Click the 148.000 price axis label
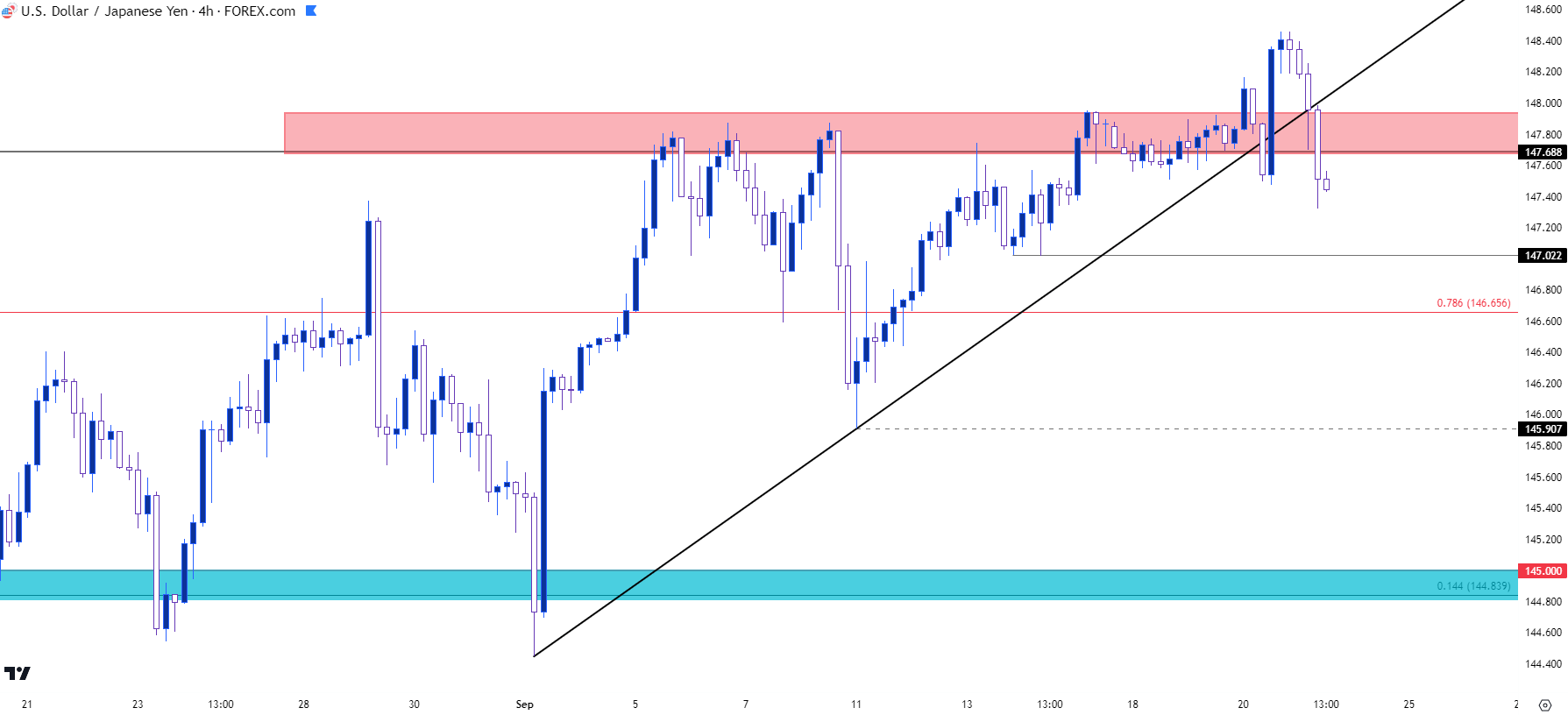This screenshot has width=1568, height=715. (1543, 103)
